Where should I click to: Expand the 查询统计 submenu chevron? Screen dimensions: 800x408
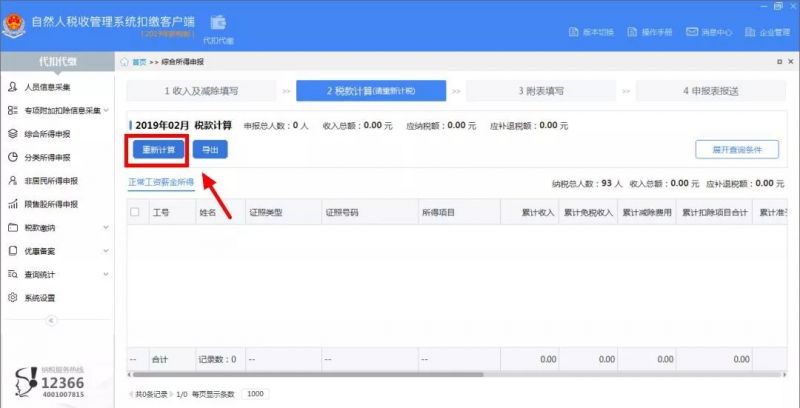[x=106, y=274]
